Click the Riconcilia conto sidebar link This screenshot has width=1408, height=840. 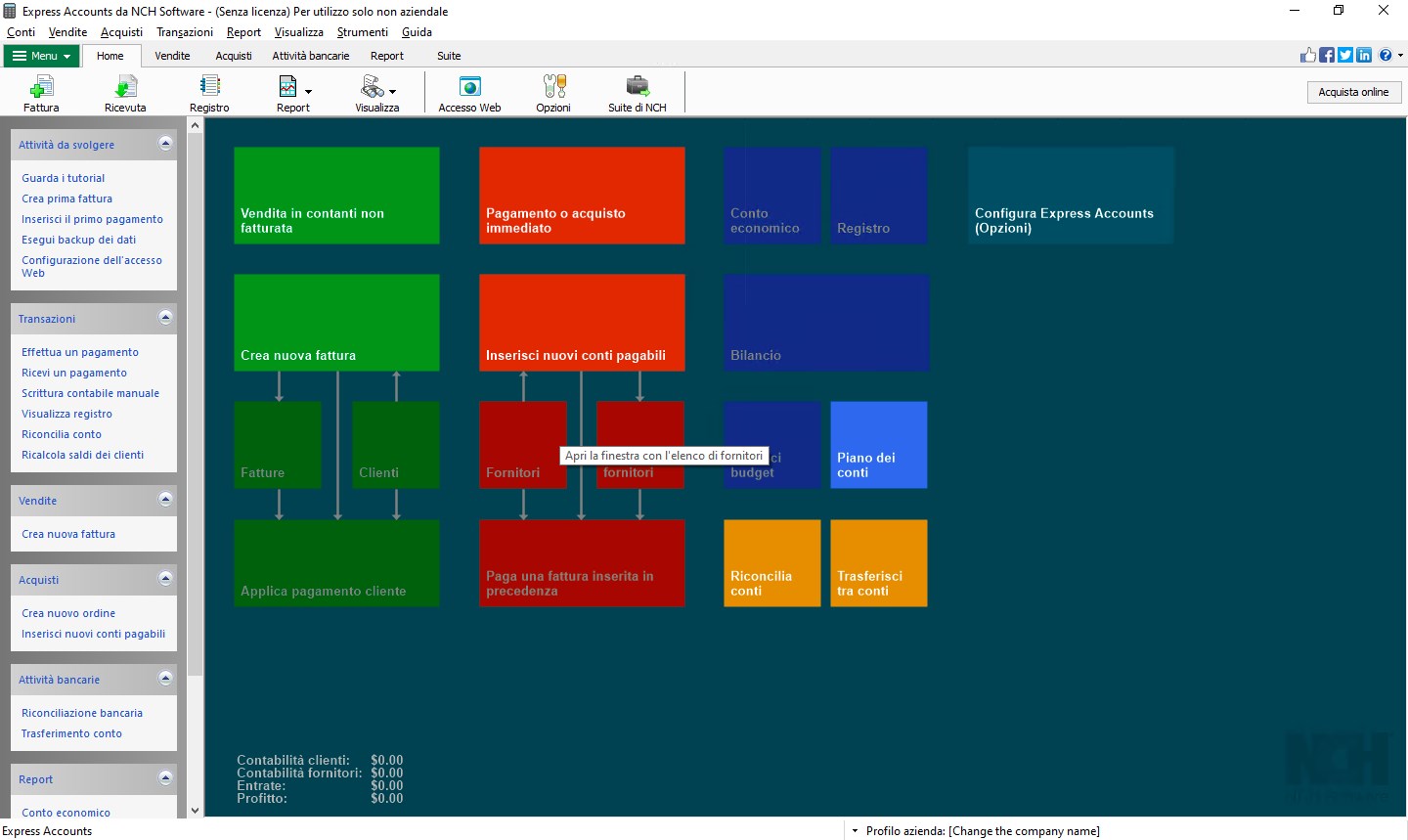pos(62,434)
